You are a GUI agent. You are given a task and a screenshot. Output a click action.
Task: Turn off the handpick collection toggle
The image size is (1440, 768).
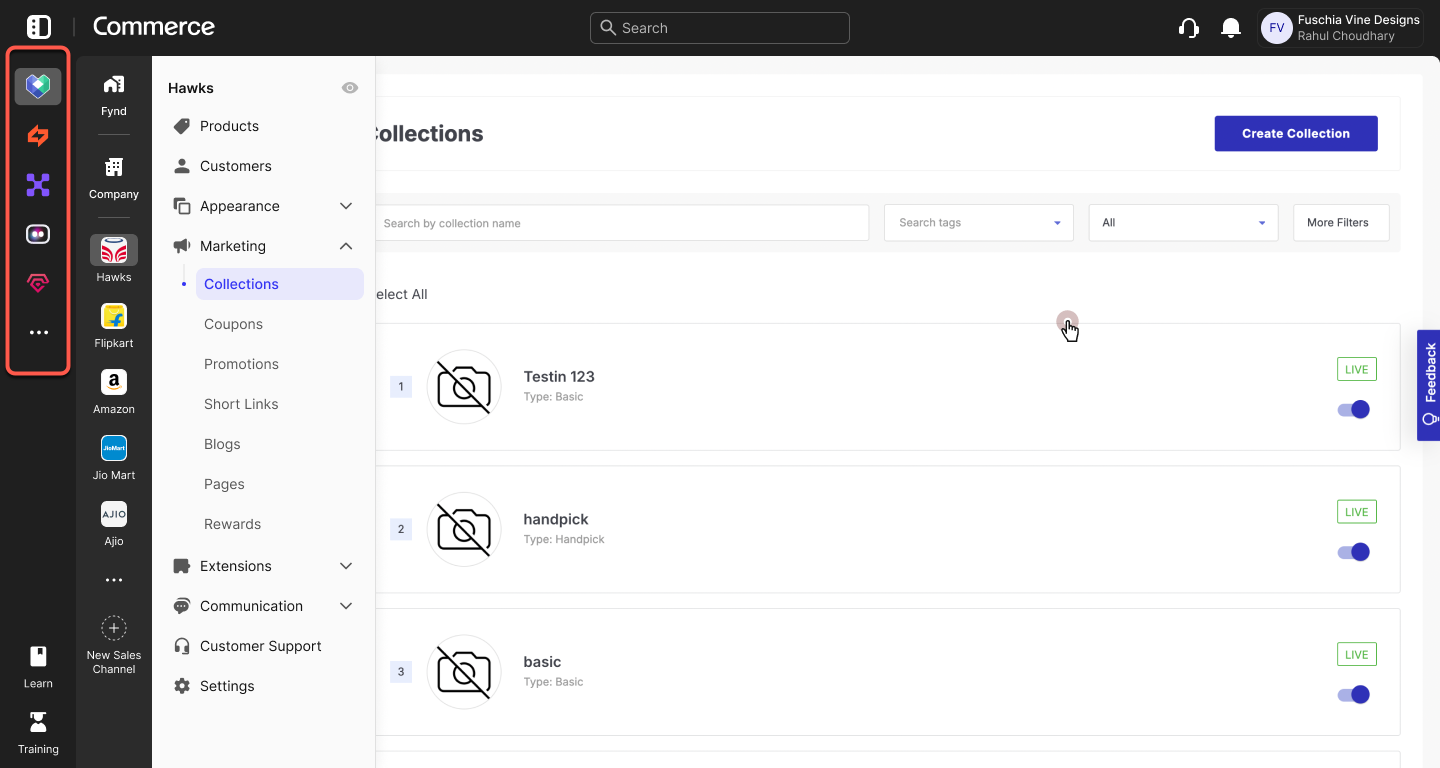click(x=1353, y=551)
